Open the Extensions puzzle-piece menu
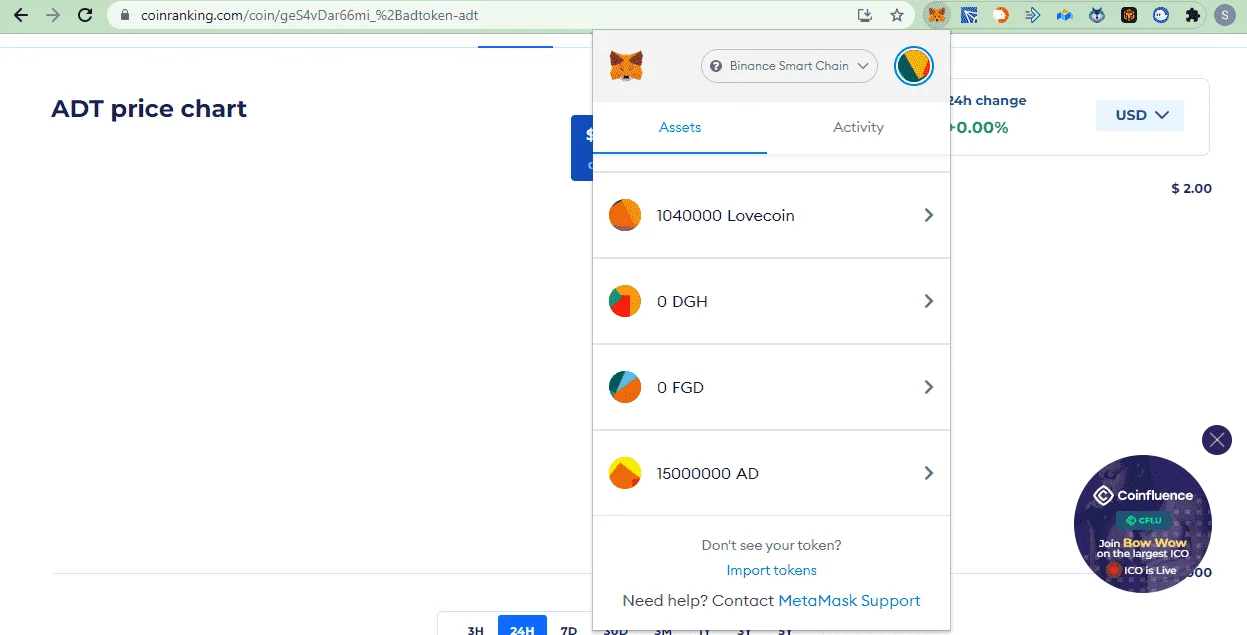The width and height of the screenshot is (1247, 635). (1192, 15)
